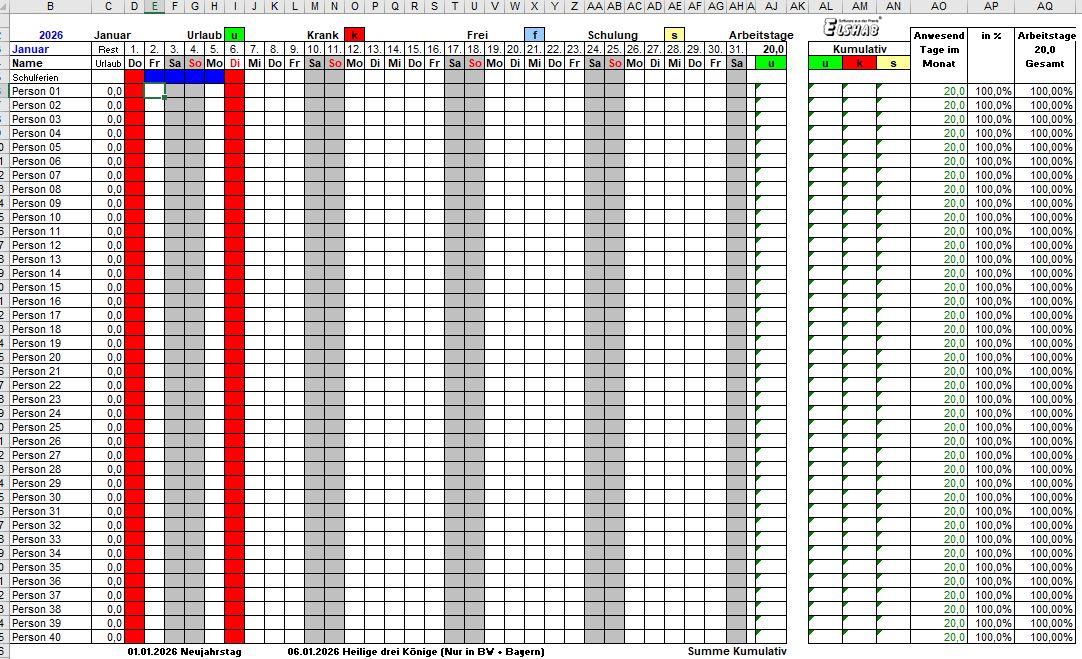Select the column AO header

coord(938,7)
